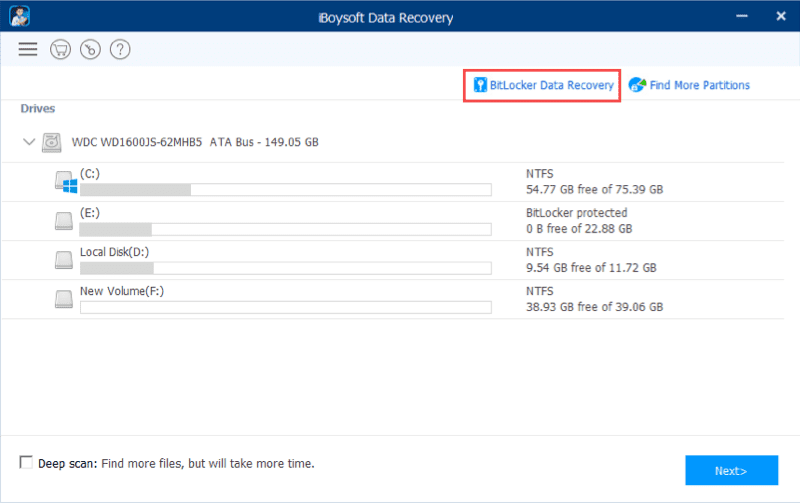This screenshot has width=800, height=503.
Task: Collapse the WDC WD1600JS drive tree
Action: [28, 143]
